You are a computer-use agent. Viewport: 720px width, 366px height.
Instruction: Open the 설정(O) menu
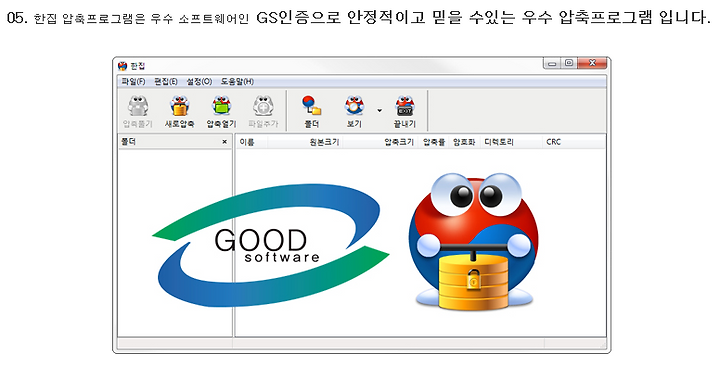coord(199,82)
